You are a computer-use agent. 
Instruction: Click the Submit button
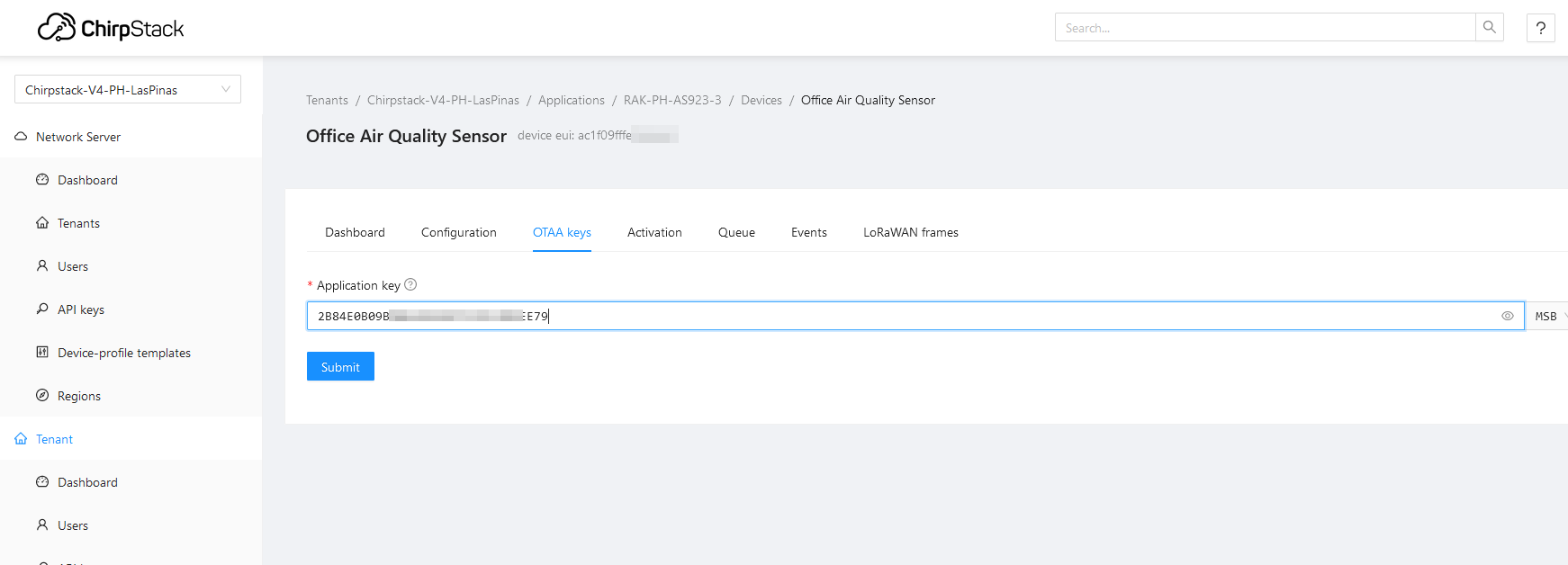340,366
